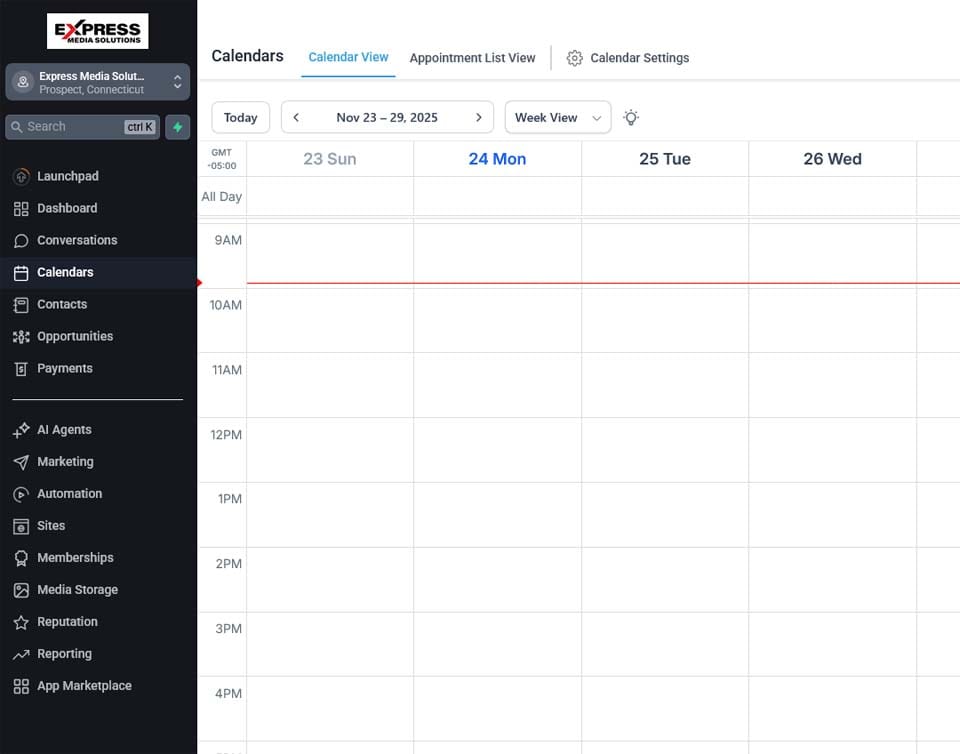The width and height of the screenshot is (960, 754).
Task: Click the Monday 11AM calendar time slot
Action: click(497, 385)
